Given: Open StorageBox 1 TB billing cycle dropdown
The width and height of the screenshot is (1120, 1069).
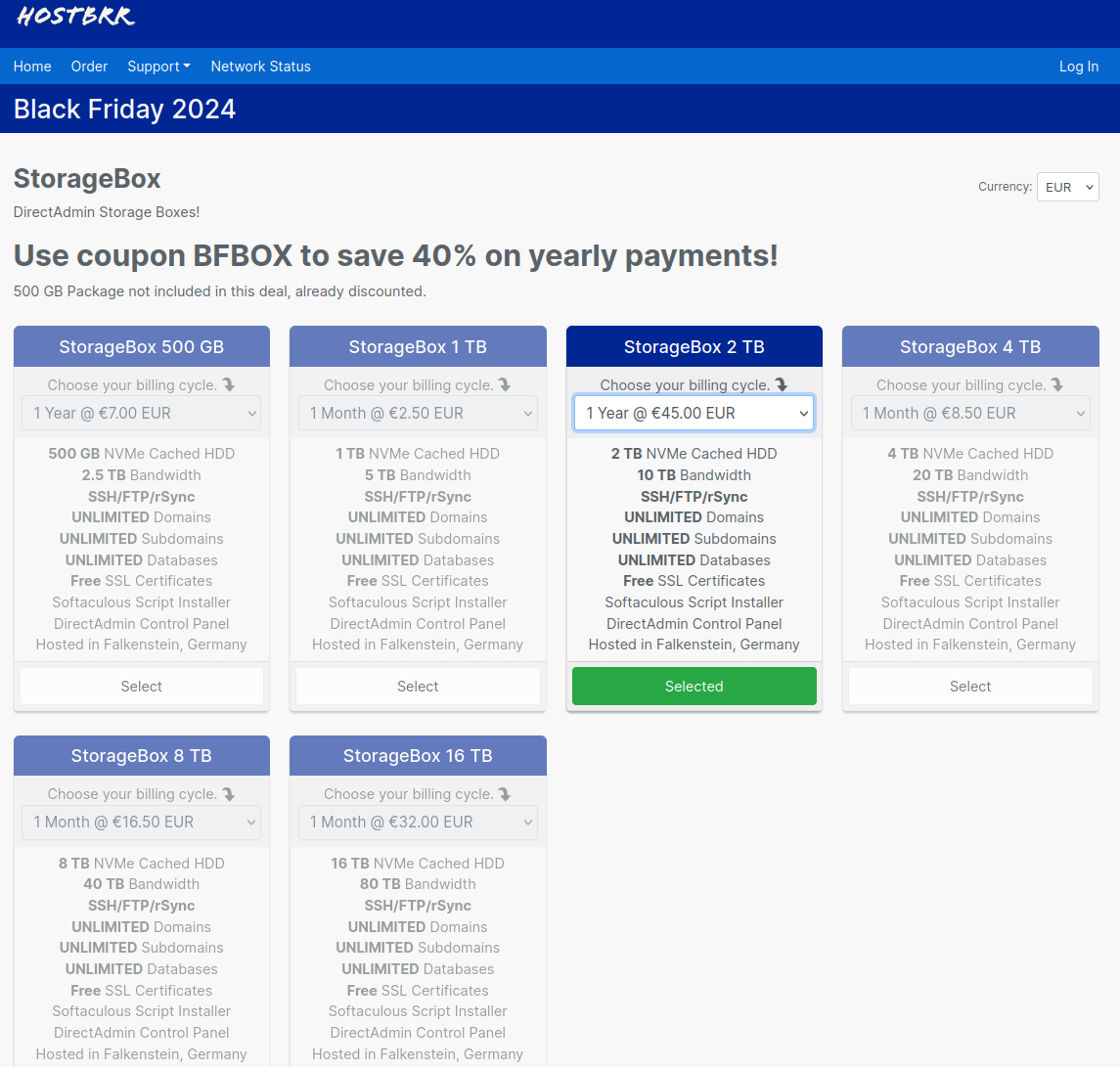Looking at the screenshot, I should (418, 414).
